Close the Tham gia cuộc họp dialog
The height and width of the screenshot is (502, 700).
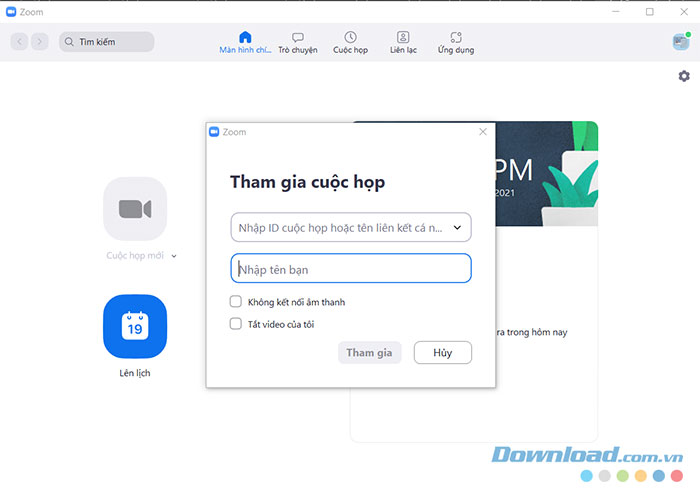tap(483, 131)
